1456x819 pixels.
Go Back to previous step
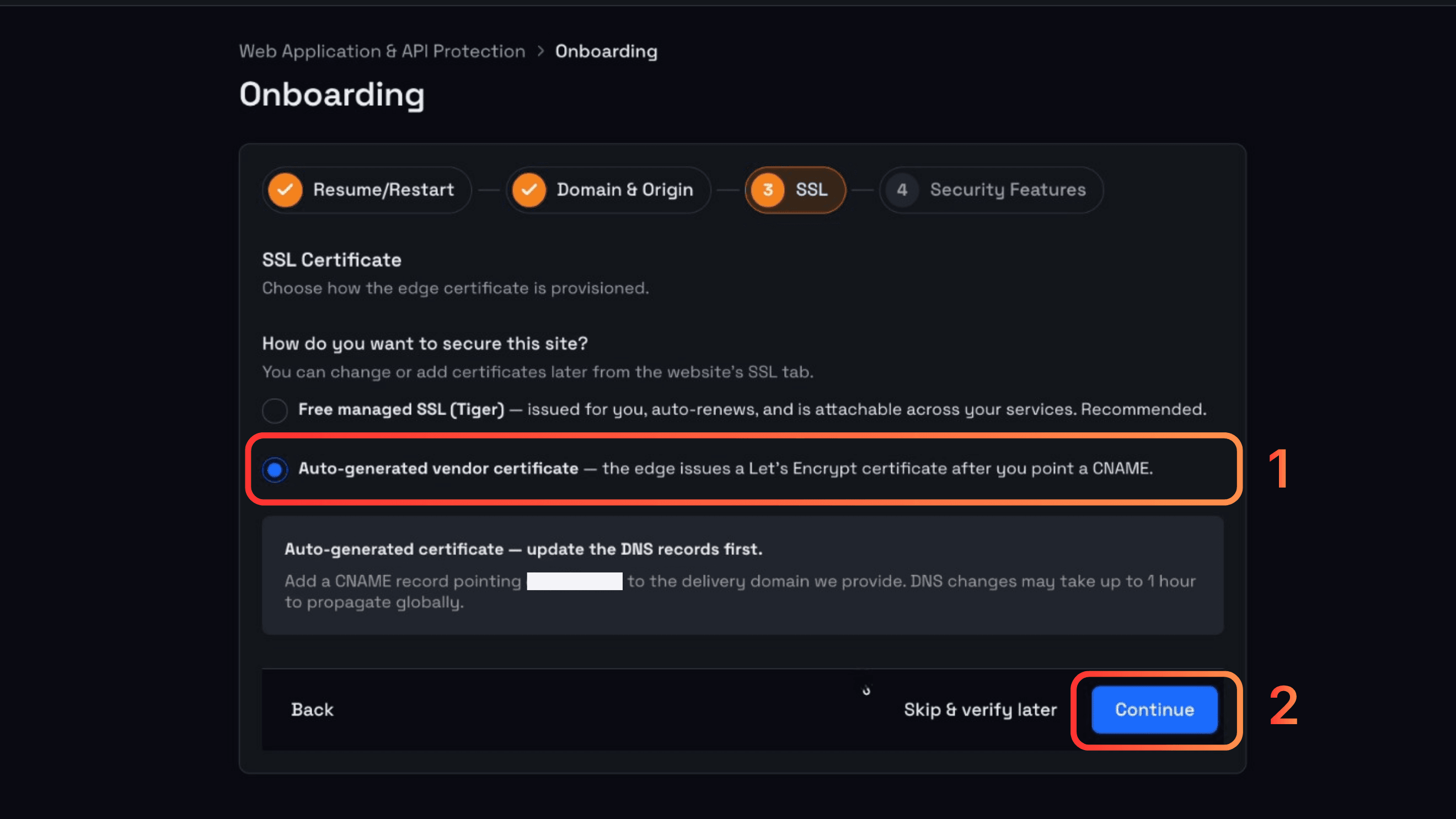312,710
